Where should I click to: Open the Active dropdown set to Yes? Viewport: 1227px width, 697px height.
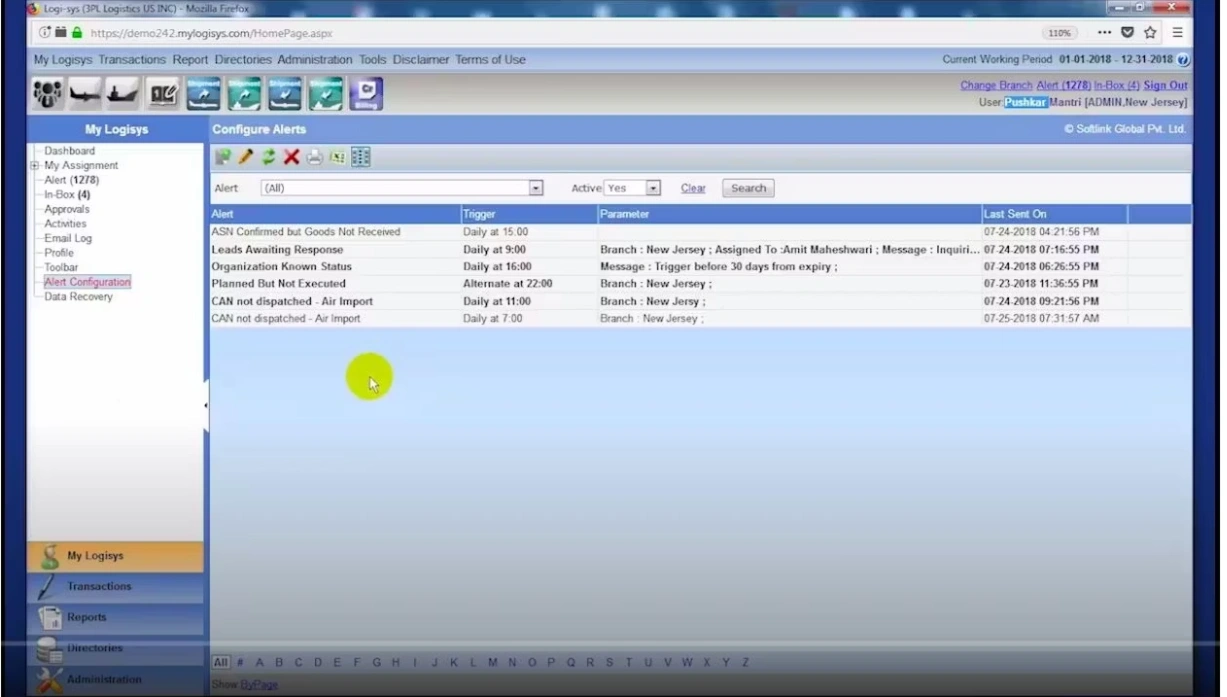point(653,187)
